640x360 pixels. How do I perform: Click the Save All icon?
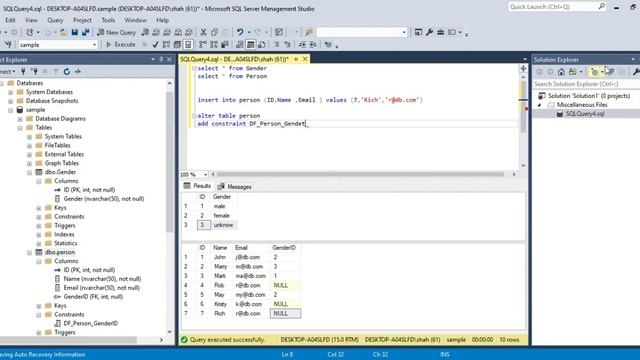pyautogui.click(x=85, y=32)
